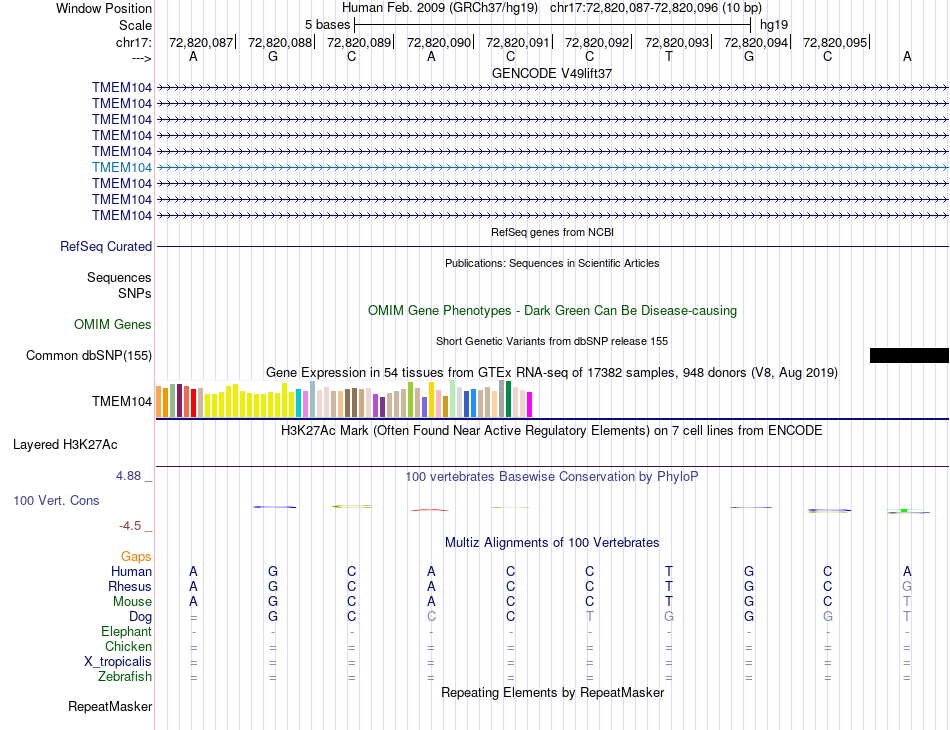Click the RefSeq Curated track label
Viewport: 950px width, 730px height.
[x=106, y=247]
